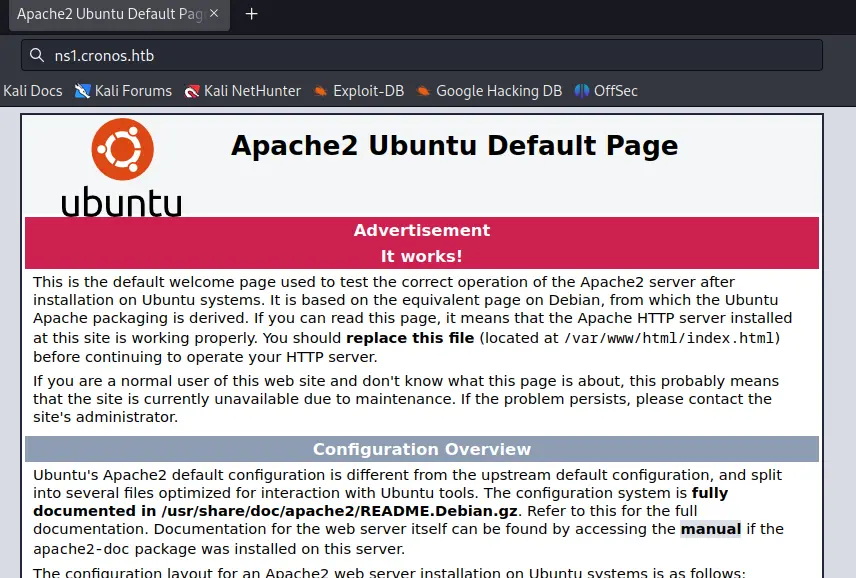Image resolution: width=856 pixels, height=578 pixels.
Task: Click the apache2-doc package name text
Action: coord(81,549)
